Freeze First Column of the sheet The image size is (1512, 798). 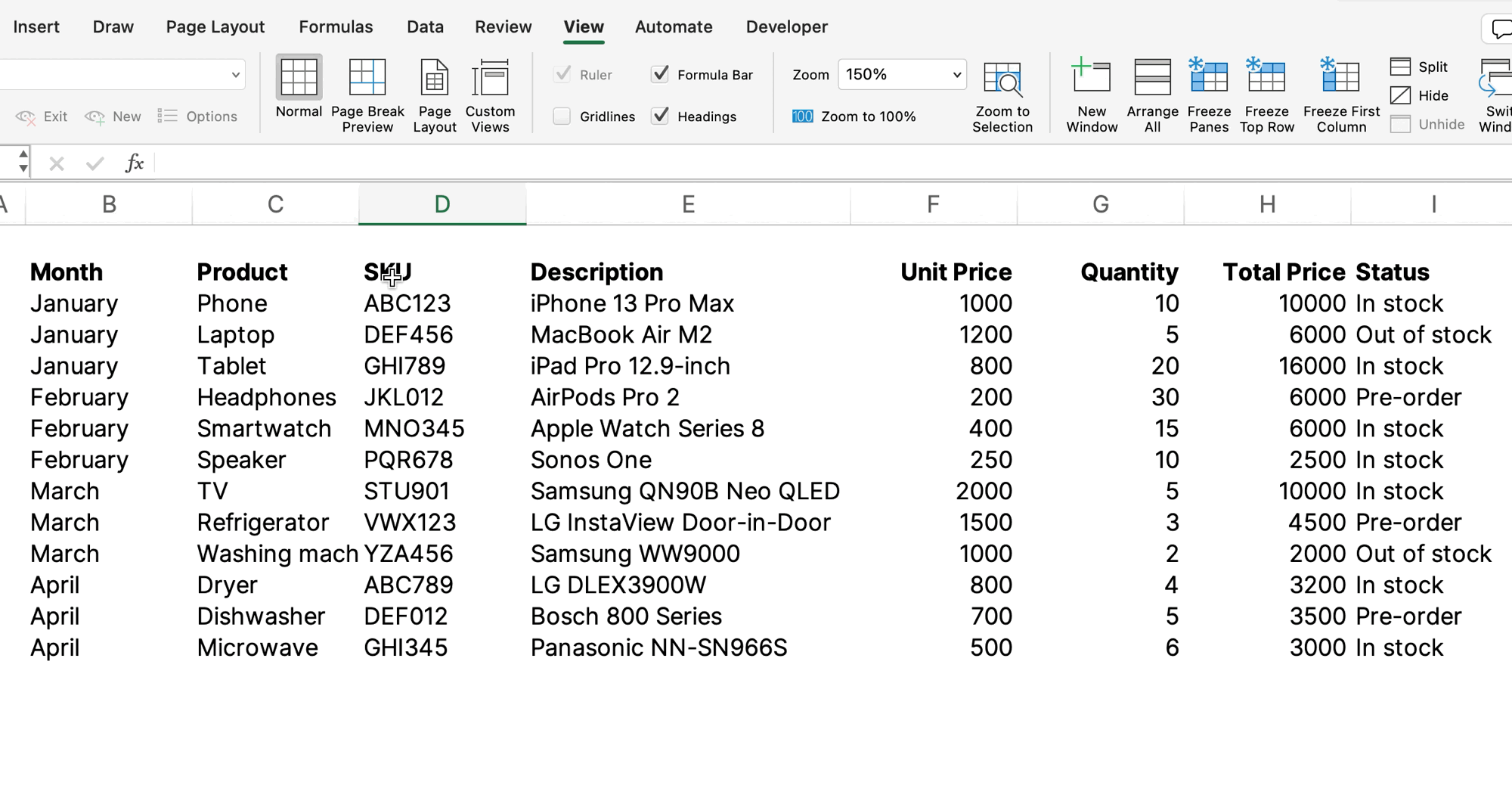click(1341, 78)
